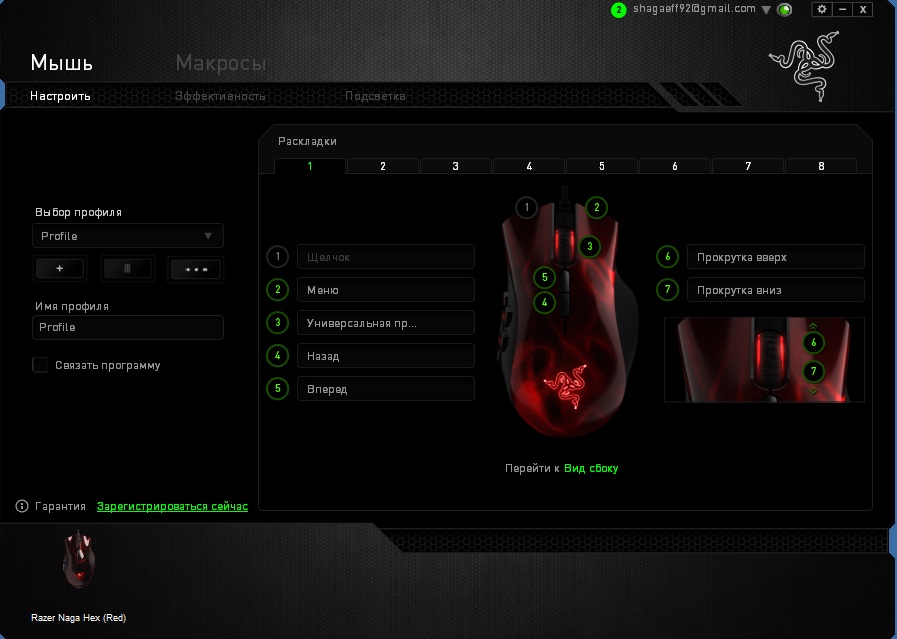Viewport: 897px width, 639px height.
Task: Click marker 7 in the scroll wheel closeup
Action: (x=813, y=371)
